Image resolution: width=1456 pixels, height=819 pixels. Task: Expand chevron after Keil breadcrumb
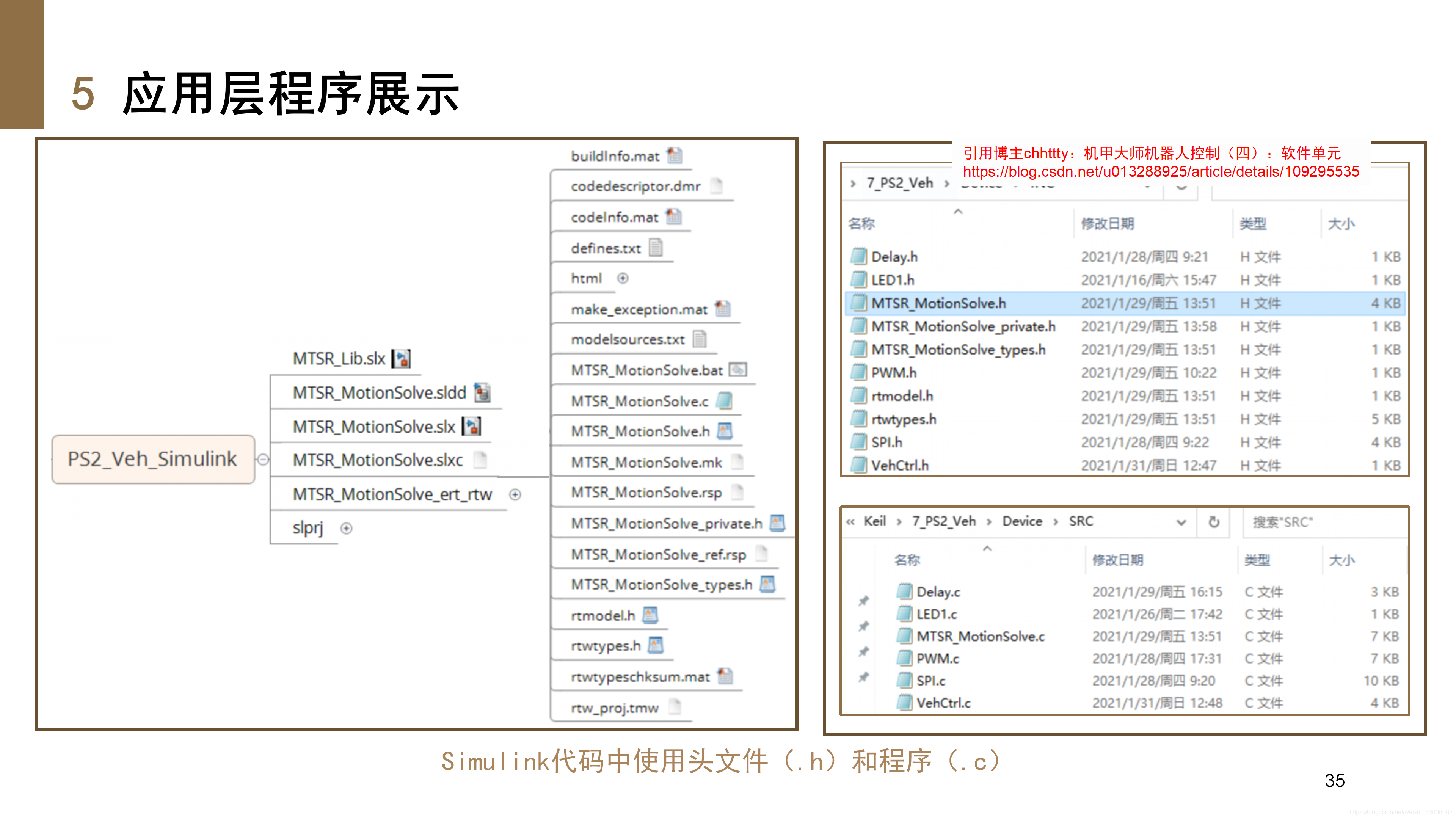899,522
